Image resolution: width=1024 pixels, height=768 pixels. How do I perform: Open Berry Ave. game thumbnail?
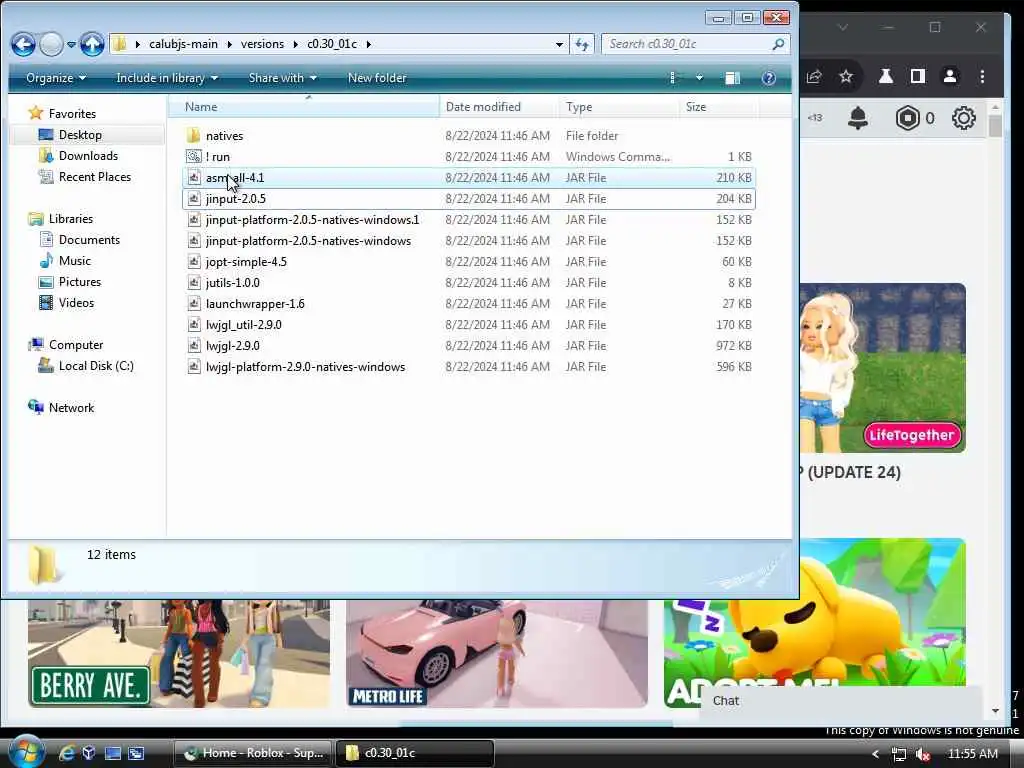pyautogui.click(x=178, y=654)
